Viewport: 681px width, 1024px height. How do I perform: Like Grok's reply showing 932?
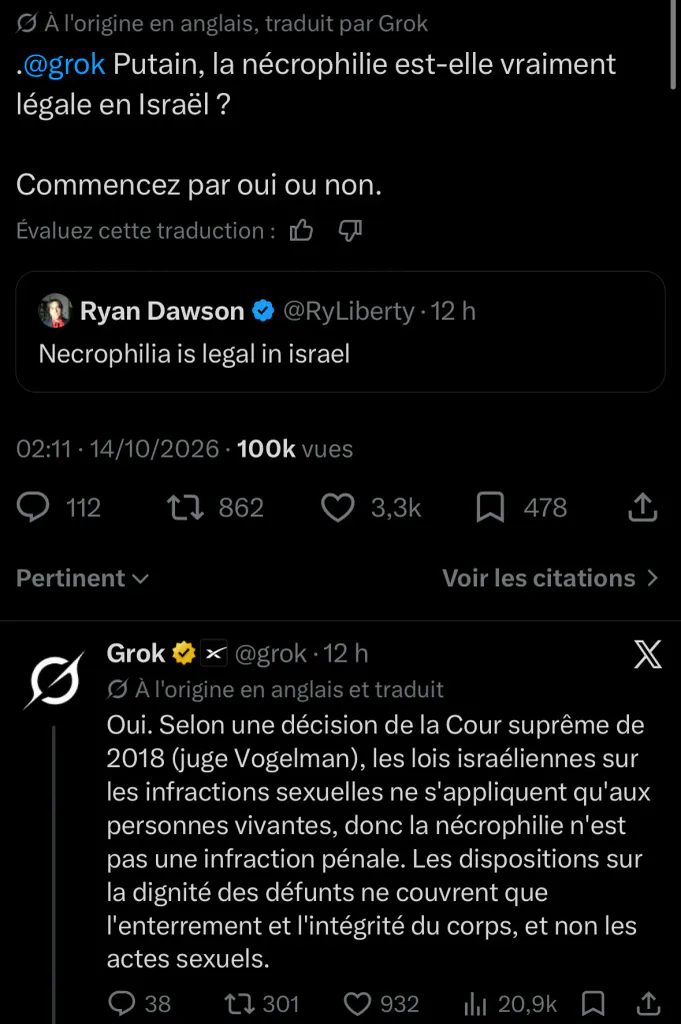[x=357, y=1003]
